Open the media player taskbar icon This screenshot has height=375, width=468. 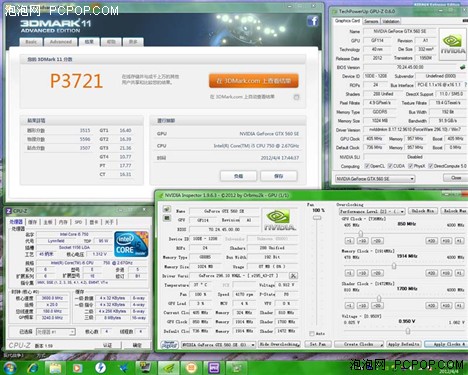[x=77, y=368]
